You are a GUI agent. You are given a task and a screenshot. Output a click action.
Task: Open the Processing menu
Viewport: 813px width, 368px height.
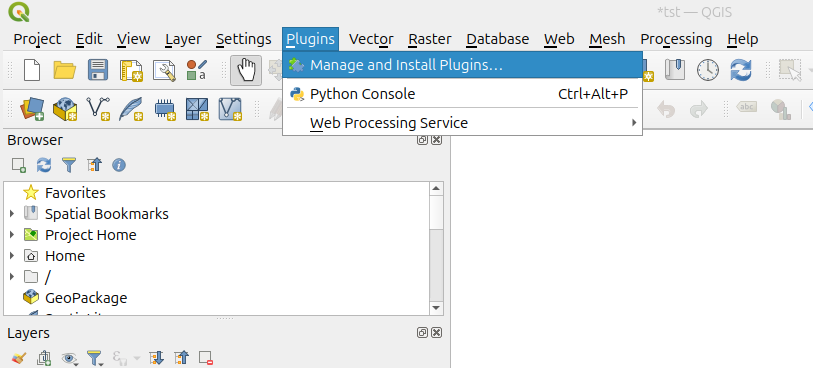point(676,39)
